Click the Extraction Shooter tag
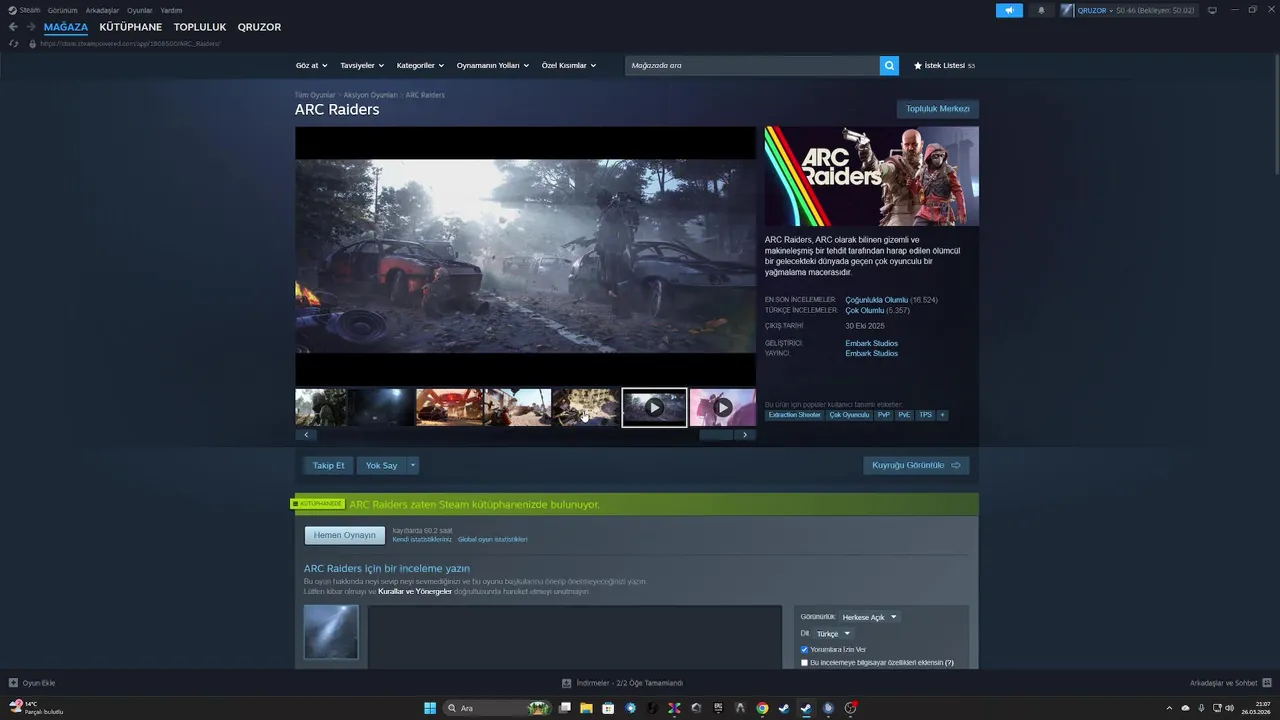Screen dimensions: 1280x720 795,415
